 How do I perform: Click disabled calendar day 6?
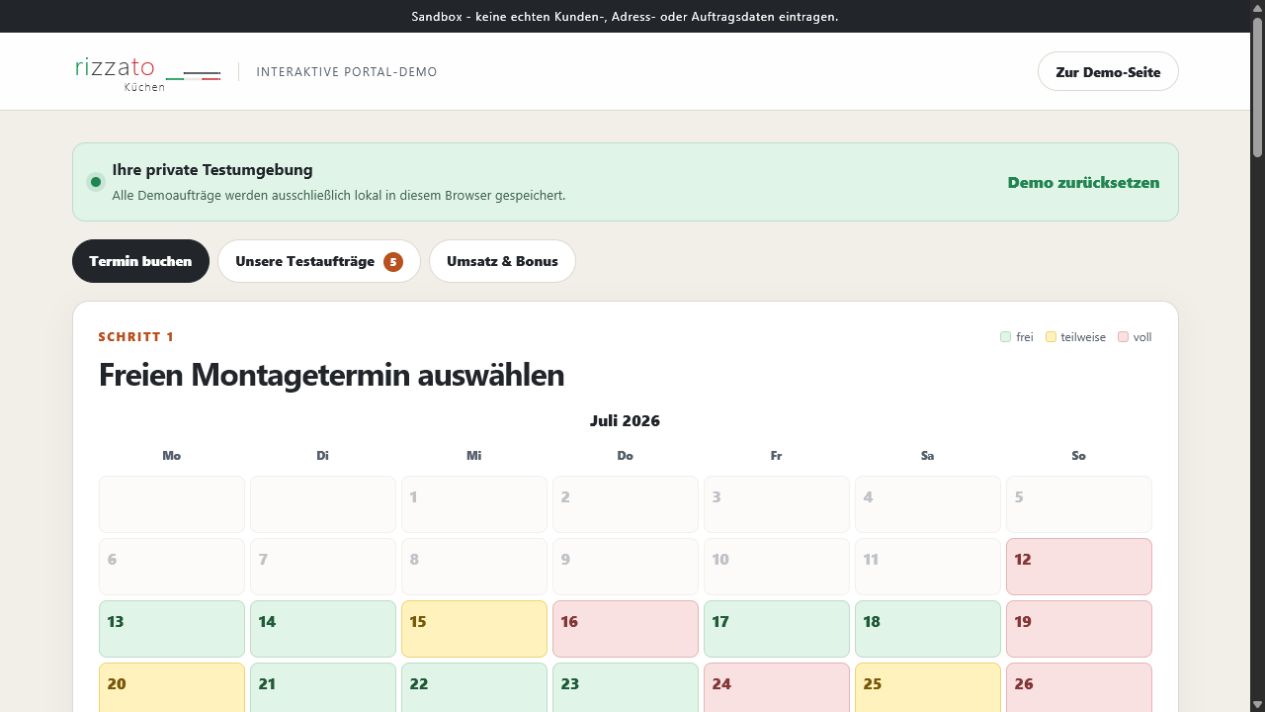click(172, 567)
